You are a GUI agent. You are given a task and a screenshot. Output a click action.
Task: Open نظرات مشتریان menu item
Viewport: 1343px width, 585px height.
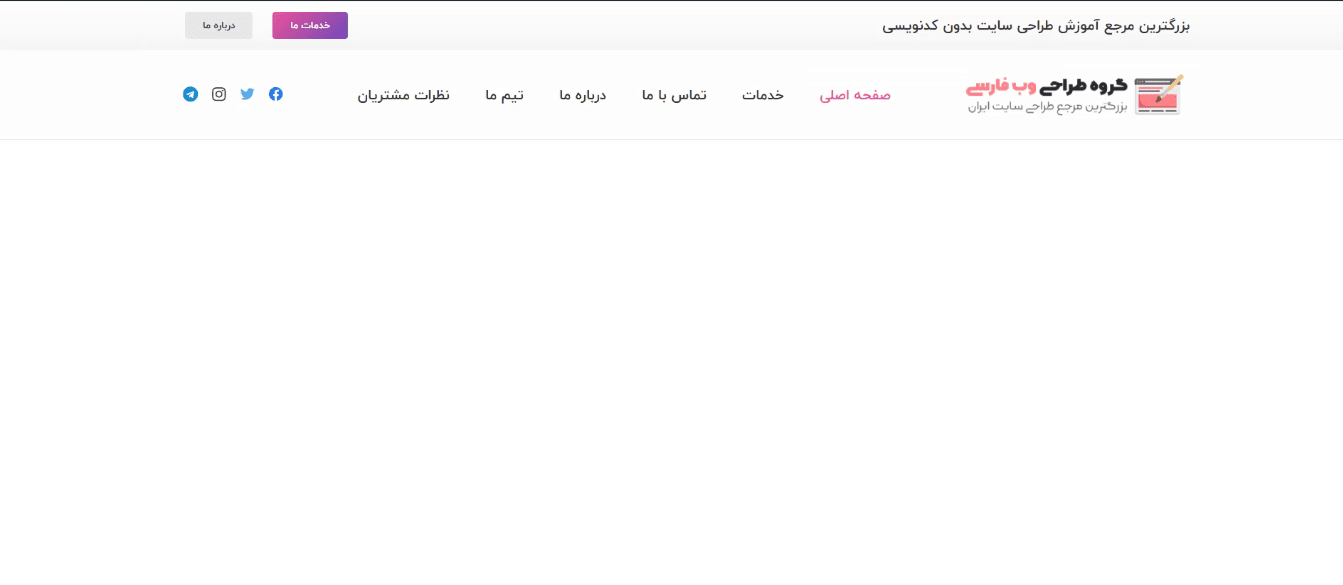404,95
